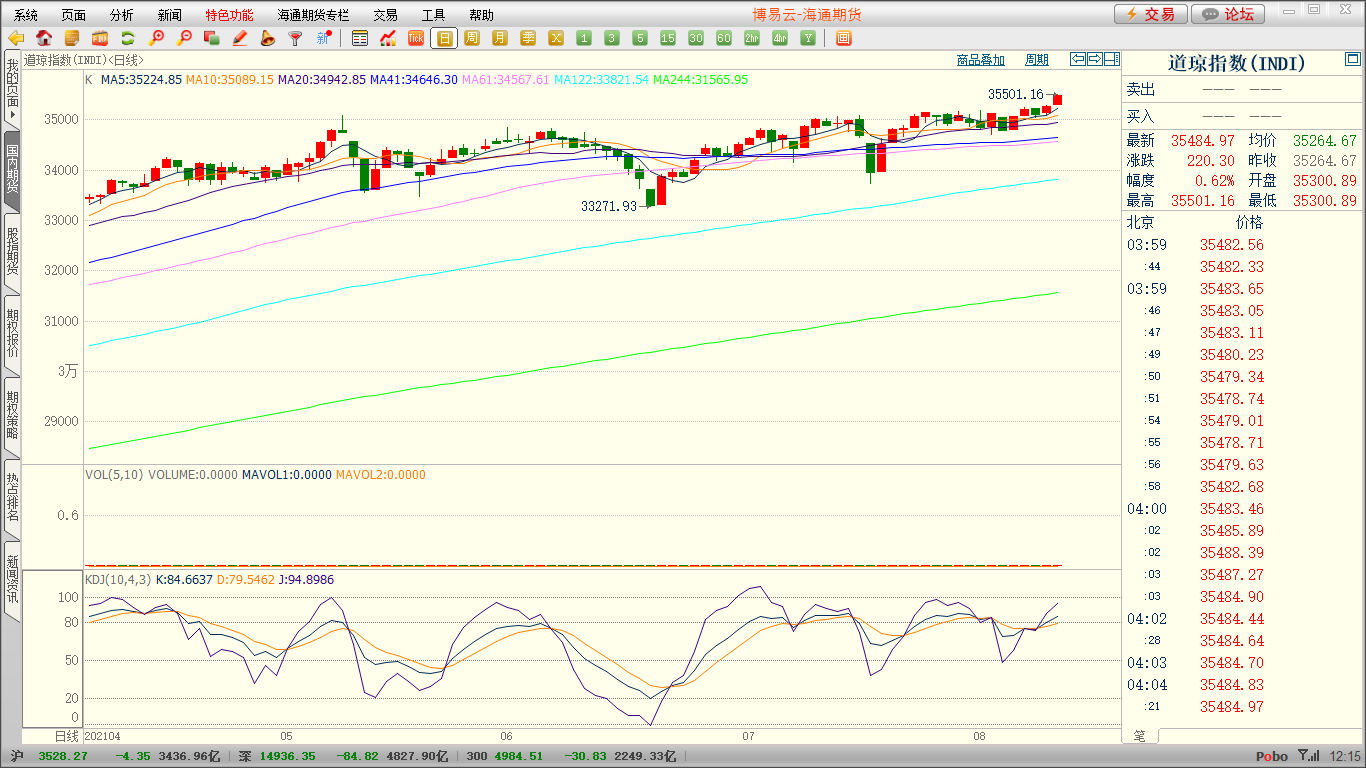Open the 特色功能 menu
Image resolution: width=1366 pixels, height=768 pixels.
point(229,15)
